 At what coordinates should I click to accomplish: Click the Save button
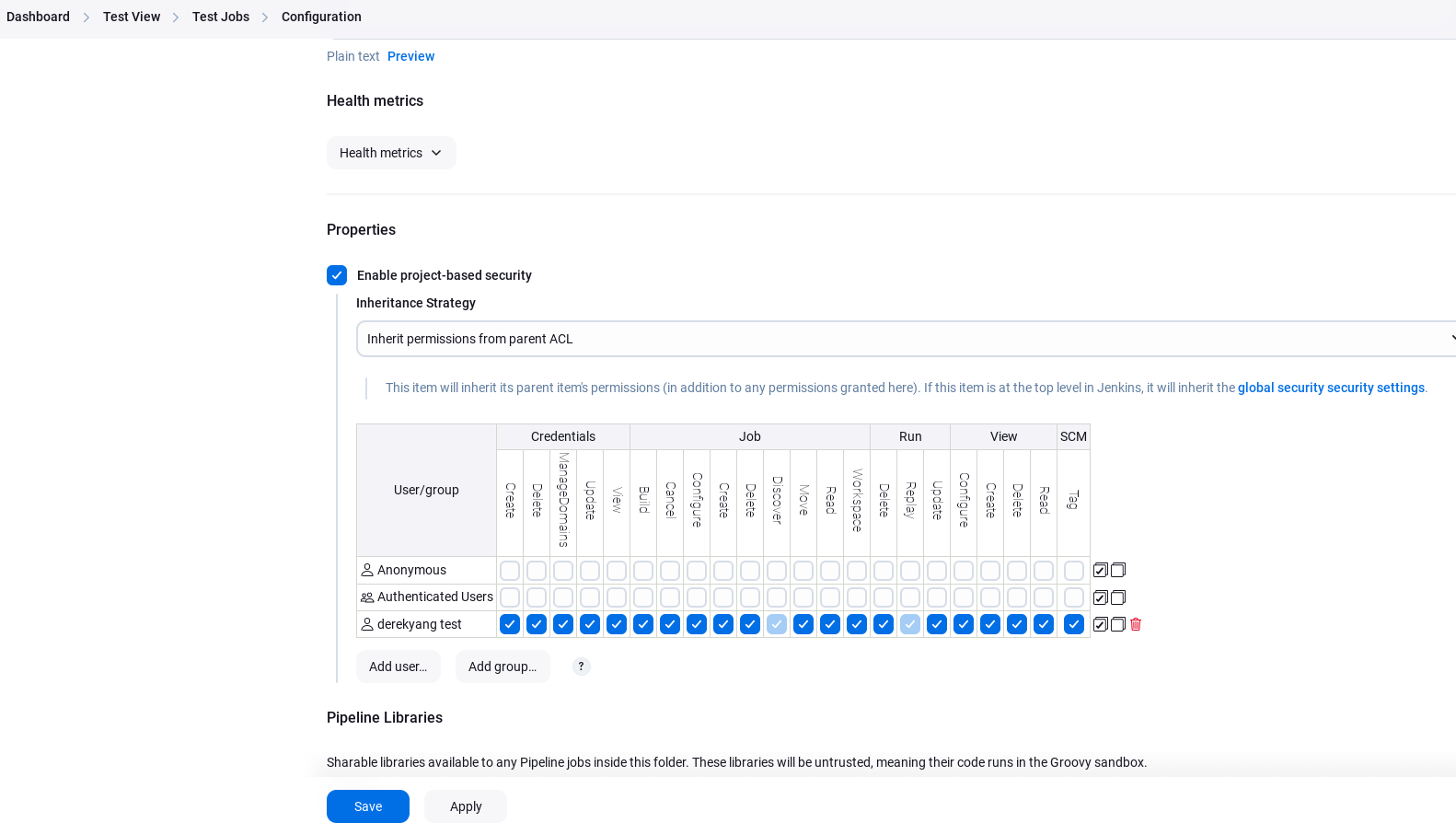pyautogui.click(x=368, y=806)
